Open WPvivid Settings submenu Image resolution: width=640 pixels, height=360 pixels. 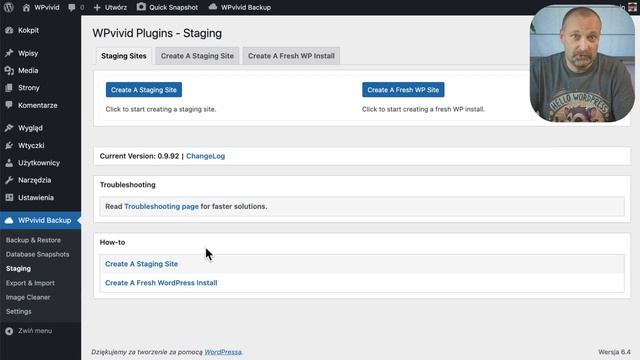[x=19, y=311]
